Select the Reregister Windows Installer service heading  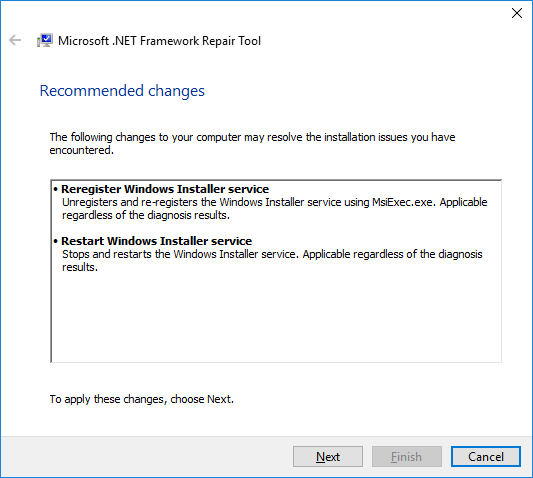pyautogui.click(x=165, y=189)
